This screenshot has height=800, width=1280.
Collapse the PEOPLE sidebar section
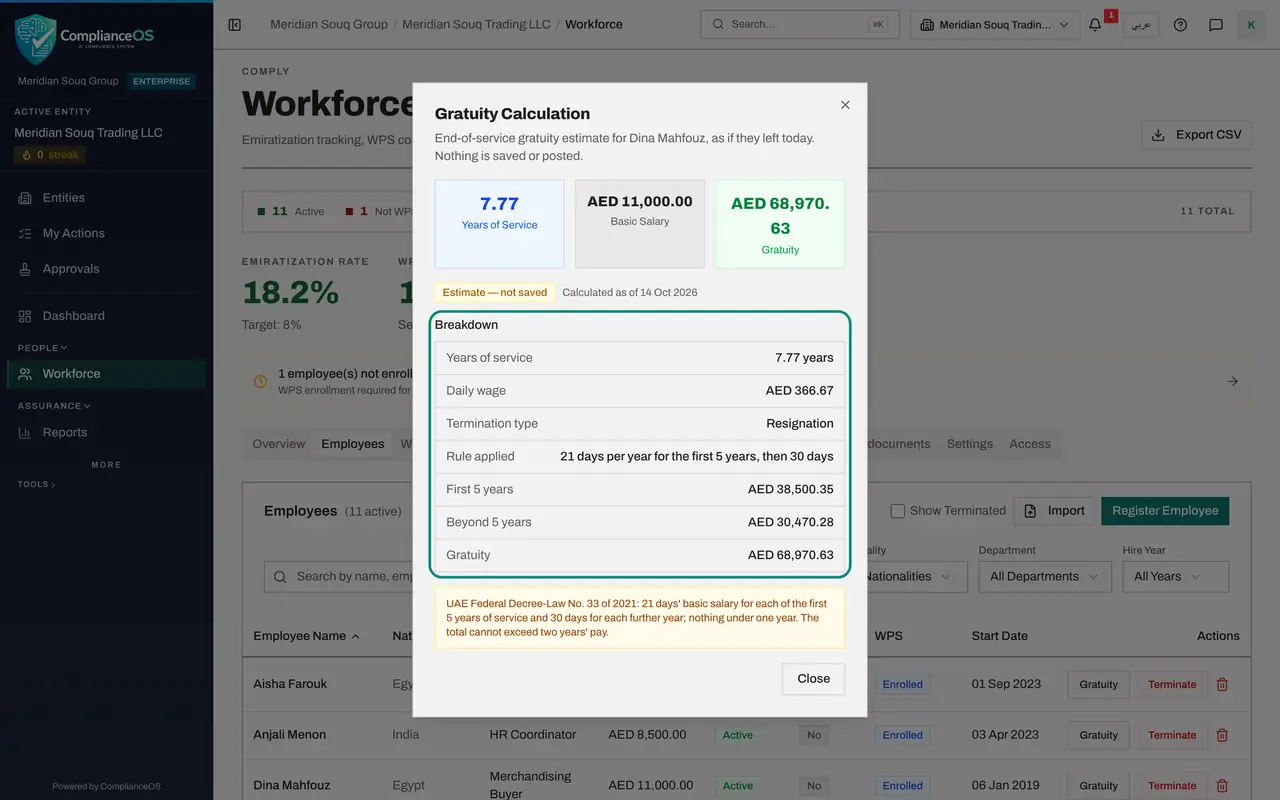click(43, 348)
